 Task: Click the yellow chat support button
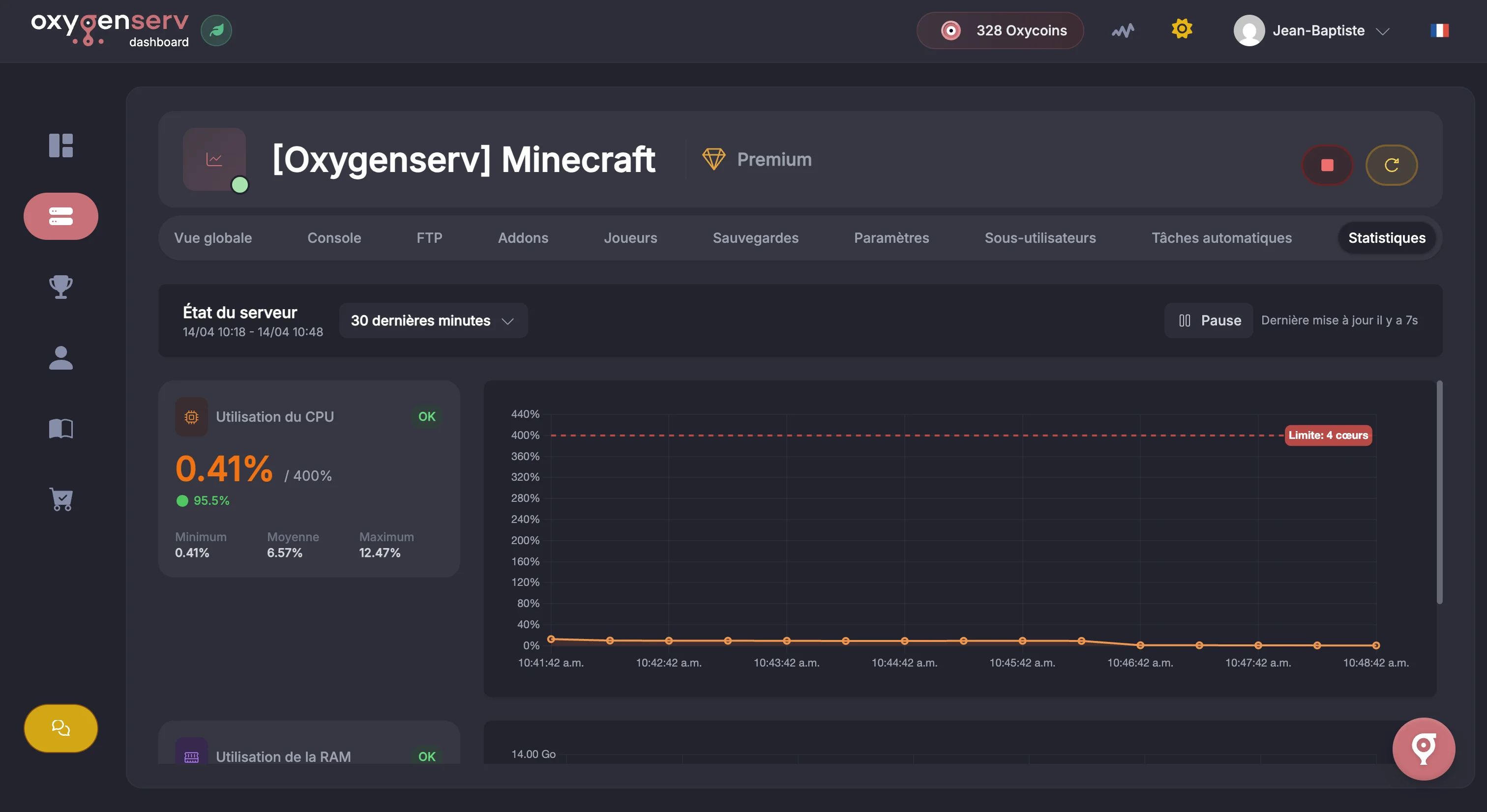coord(60,728)
